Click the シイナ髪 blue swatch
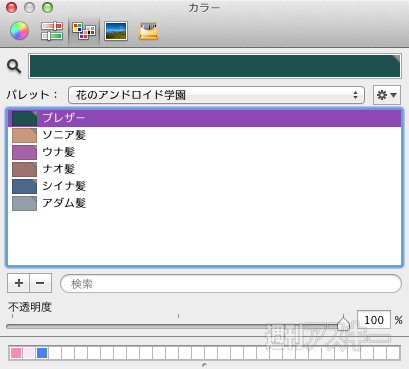The width and height of the screenshot is (409, 369). [24, 186]
